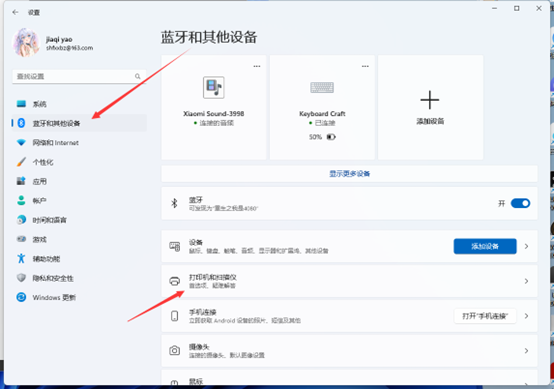The width and height of the screenshot is (554, 389).
Task: Open 系统 in the sidebar
Action: 79,104
